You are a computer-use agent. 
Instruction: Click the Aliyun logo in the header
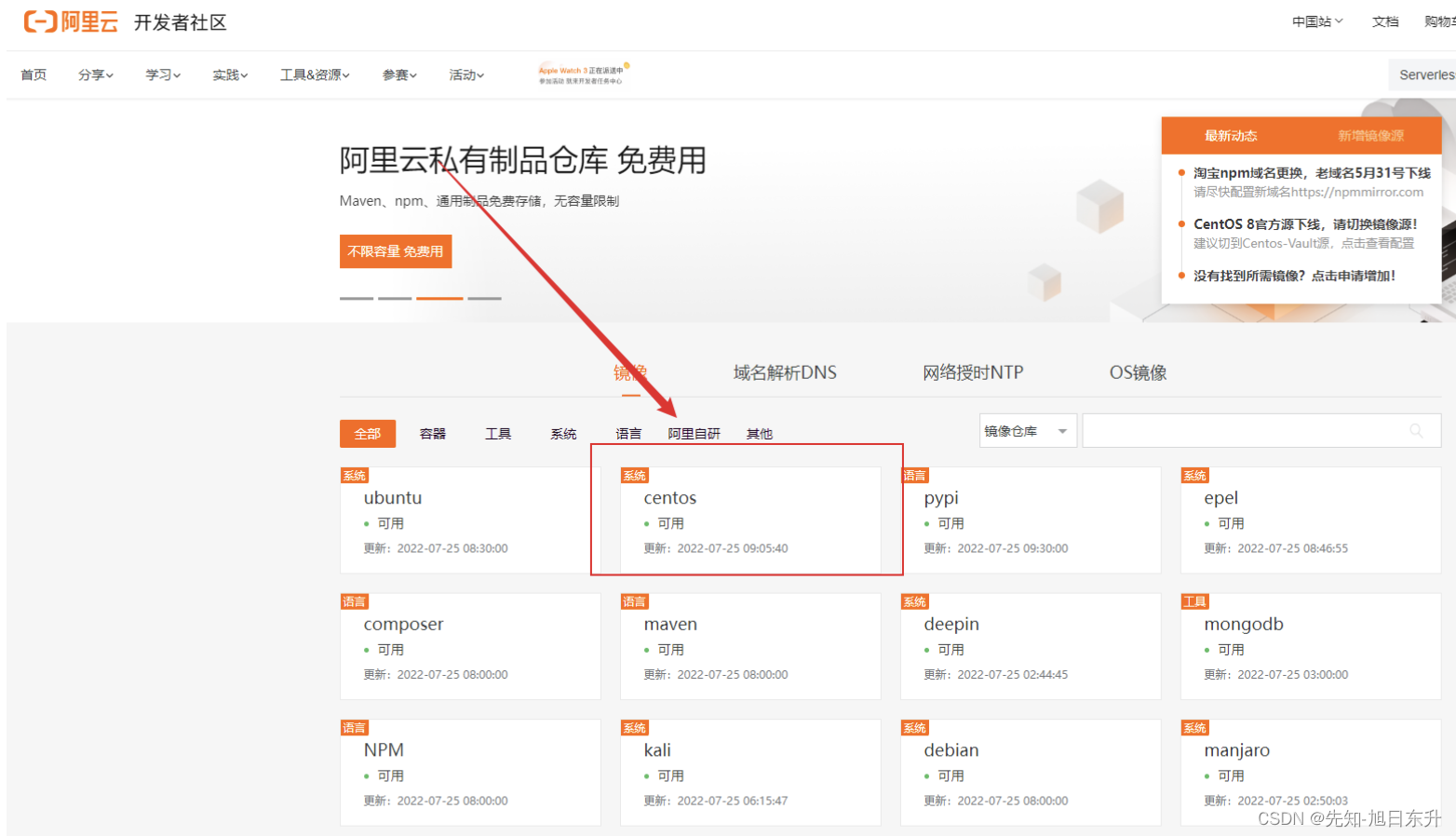click(x=71, y=21)
